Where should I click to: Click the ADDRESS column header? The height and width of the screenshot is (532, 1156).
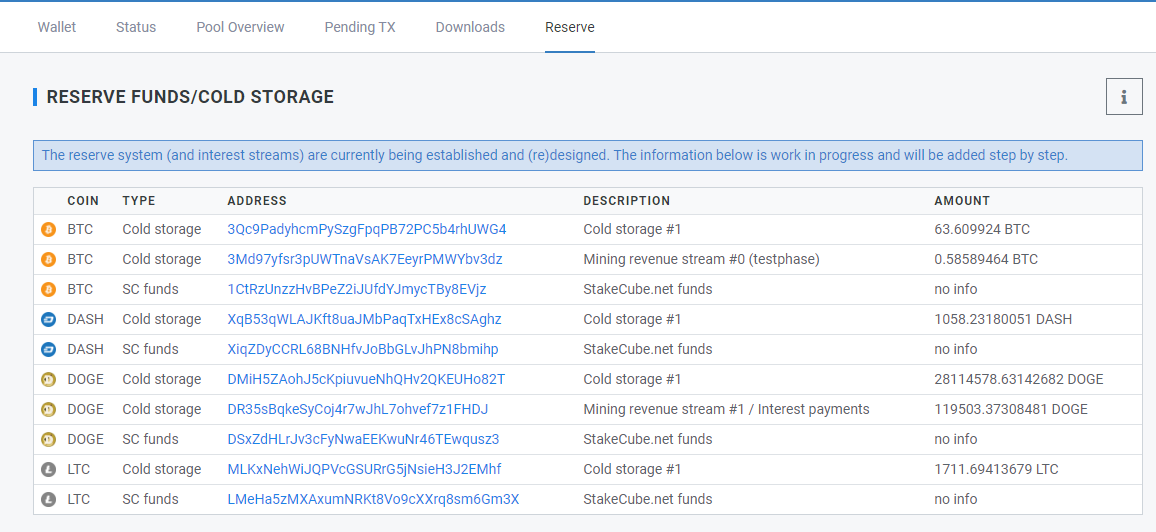pos(257,200)
